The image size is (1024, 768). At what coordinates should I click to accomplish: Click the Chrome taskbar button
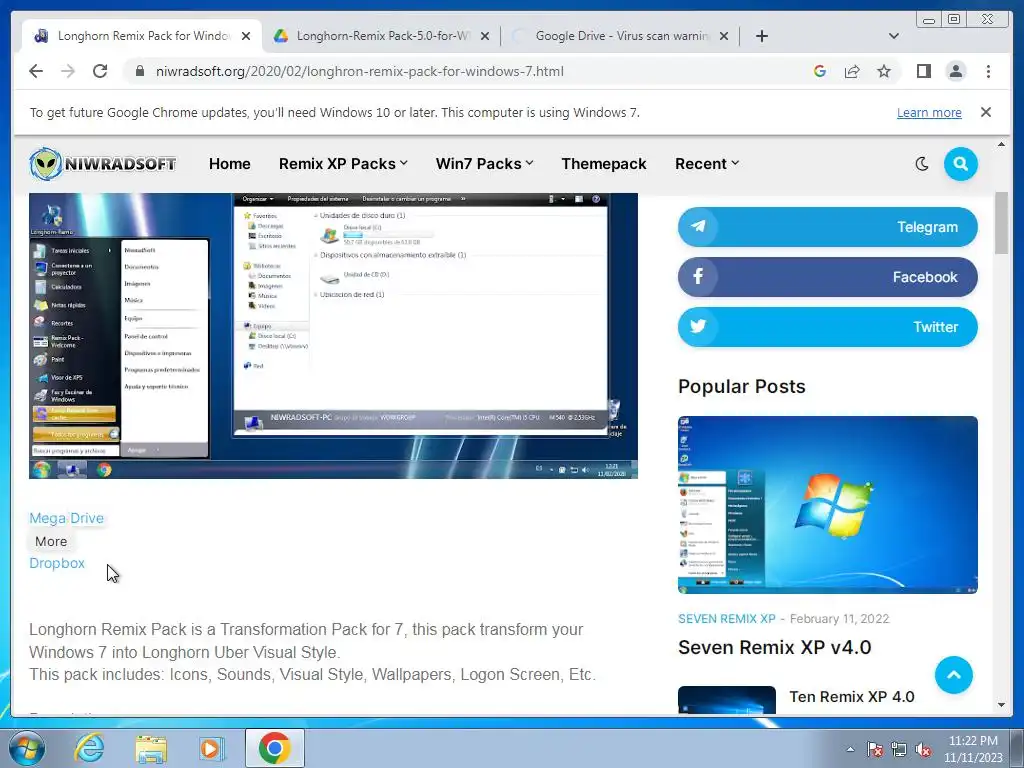[x=275, y=748]
